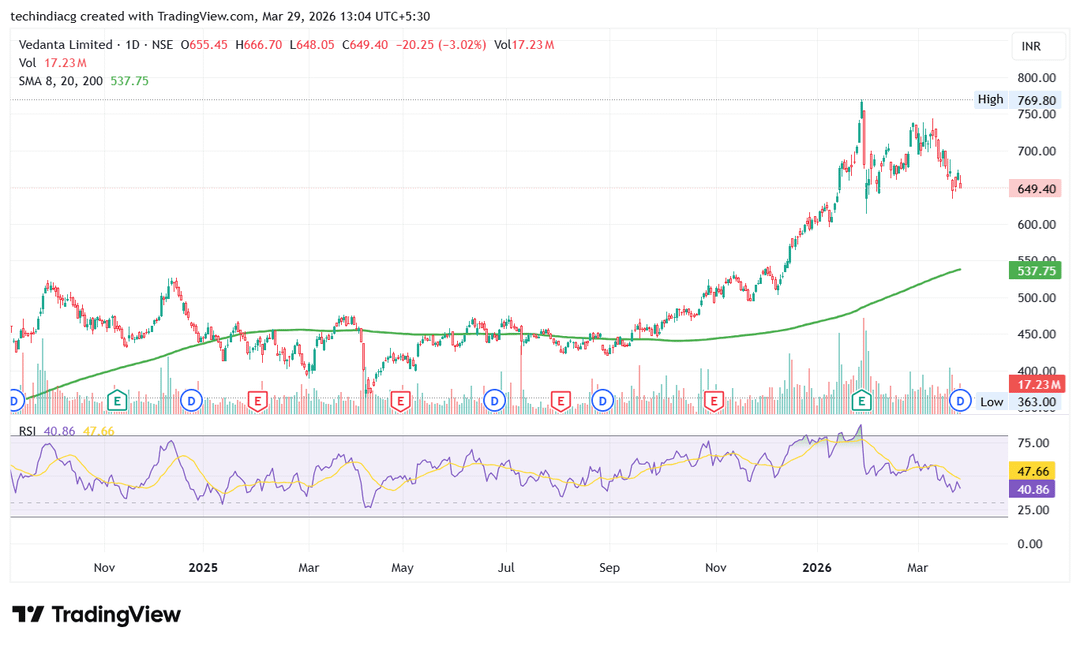This screenshot has width=1080, height=646.
Task: Select the H666.70 high value in header
Action: point(259,45)
